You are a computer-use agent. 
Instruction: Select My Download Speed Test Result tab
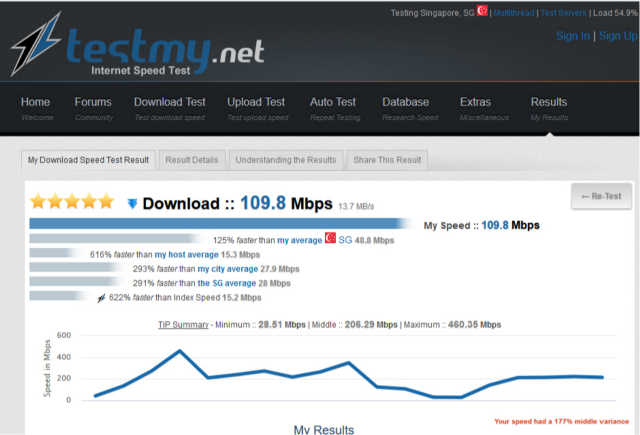(x=88, y=160)
